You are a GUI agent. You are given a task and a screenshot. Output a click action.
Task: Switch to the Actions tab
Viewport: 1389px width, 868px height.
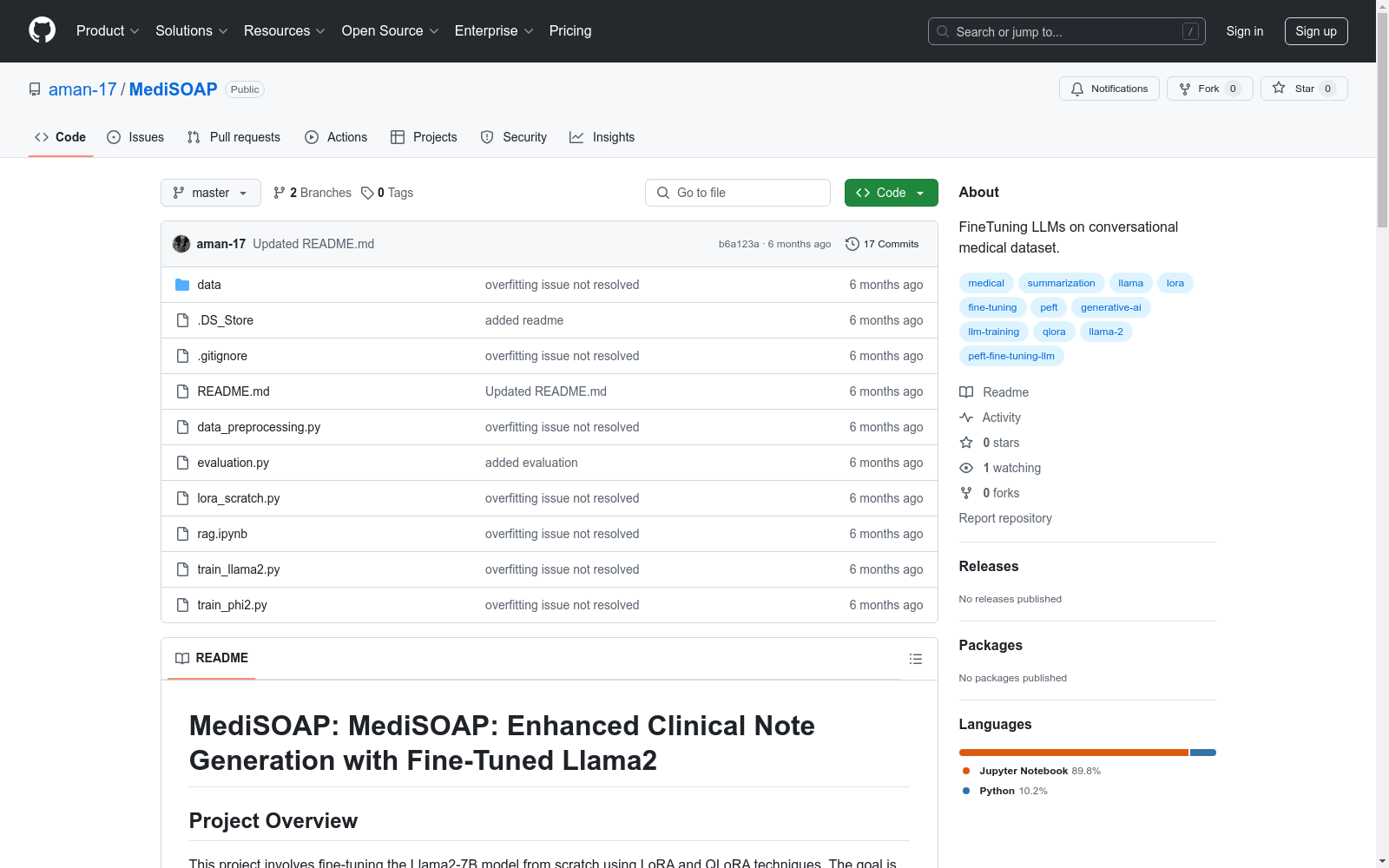(336, 137)
